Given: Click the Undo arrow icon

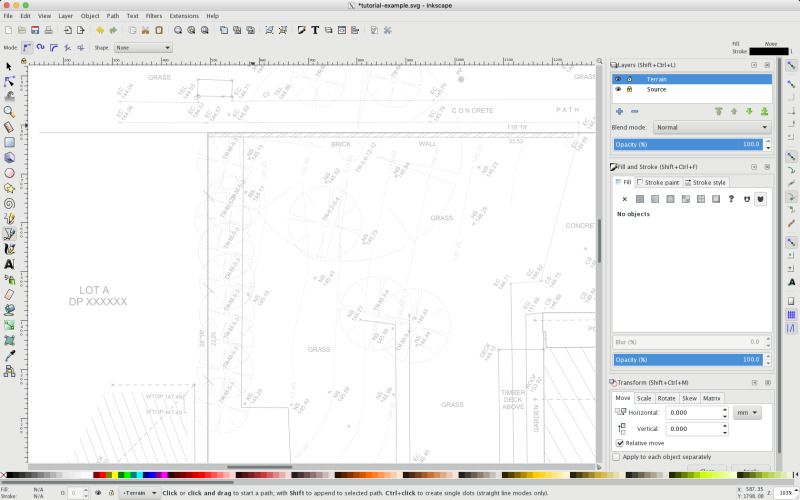Looking at the screenshot, I should (x=99, y=31).
